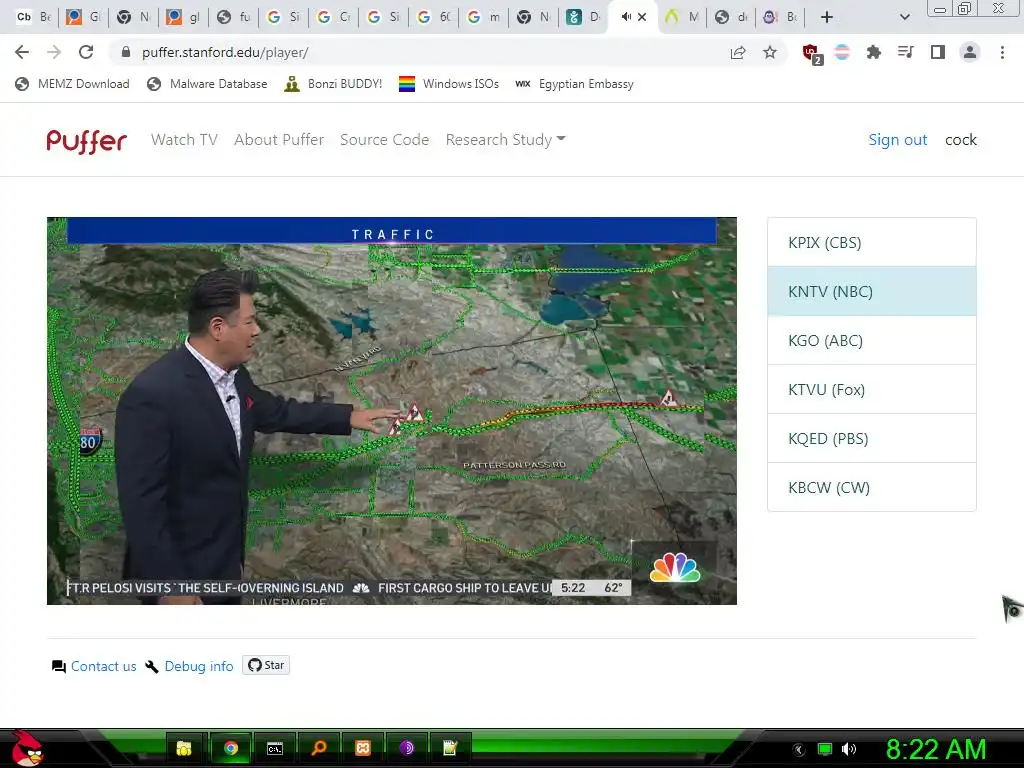Select the KTVU (Fox) channel
1024x768 pixels.
click(872, 389)
